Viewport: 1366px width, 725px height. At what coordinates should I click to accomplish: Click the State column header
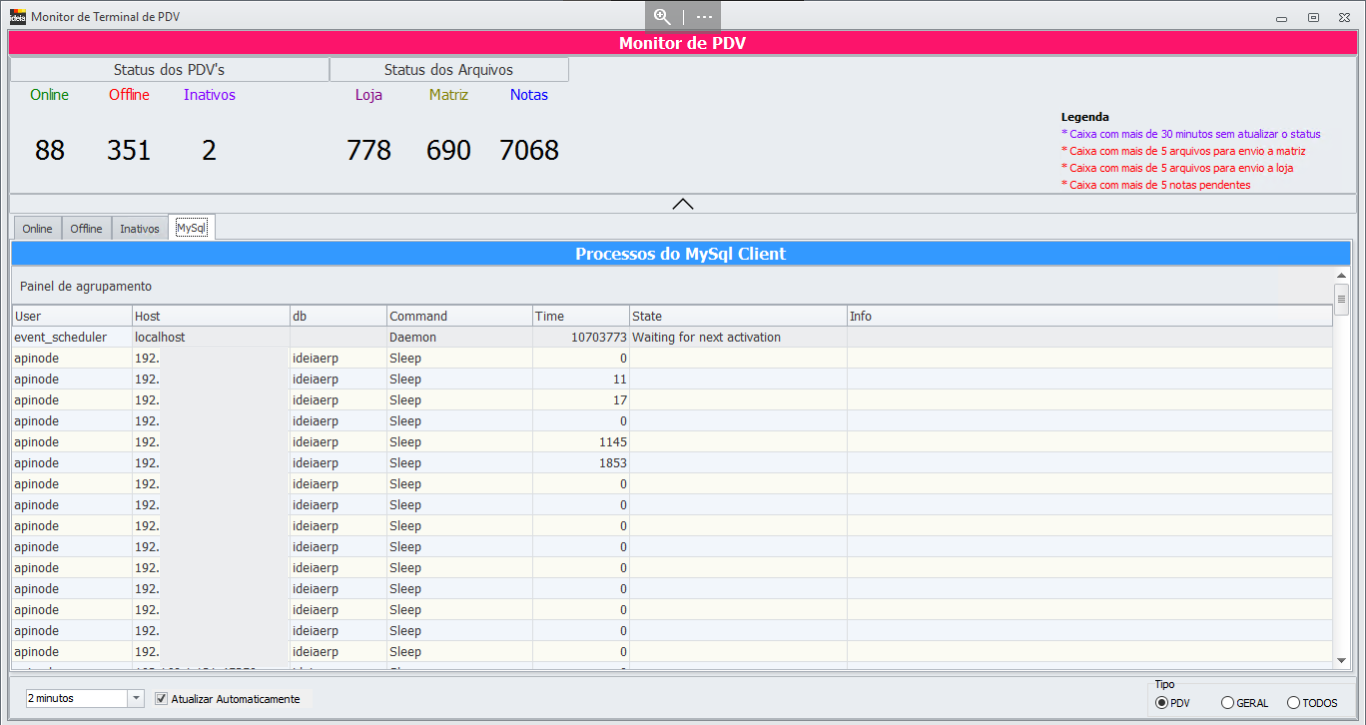[x=737, y=316]
